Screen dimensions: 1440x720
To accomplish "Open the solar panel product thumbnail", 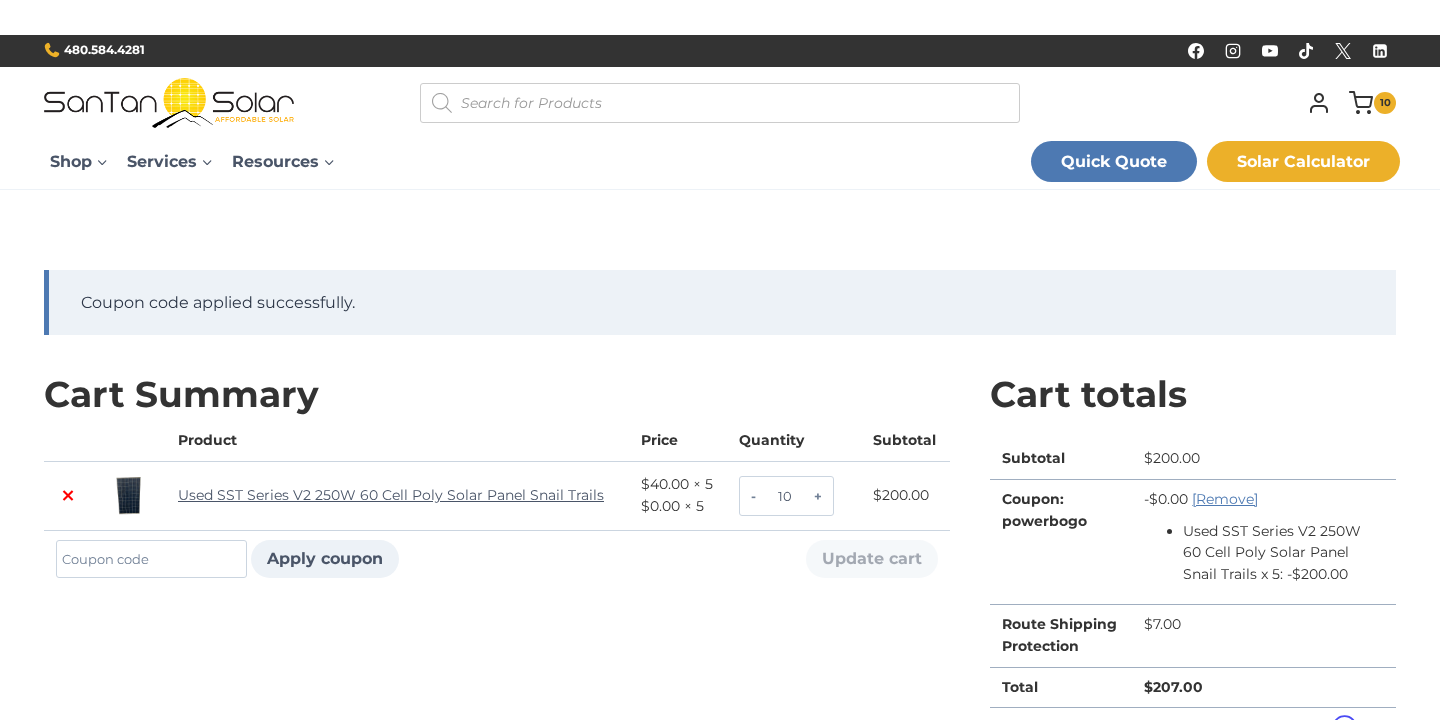I will (x=129, y=496).
